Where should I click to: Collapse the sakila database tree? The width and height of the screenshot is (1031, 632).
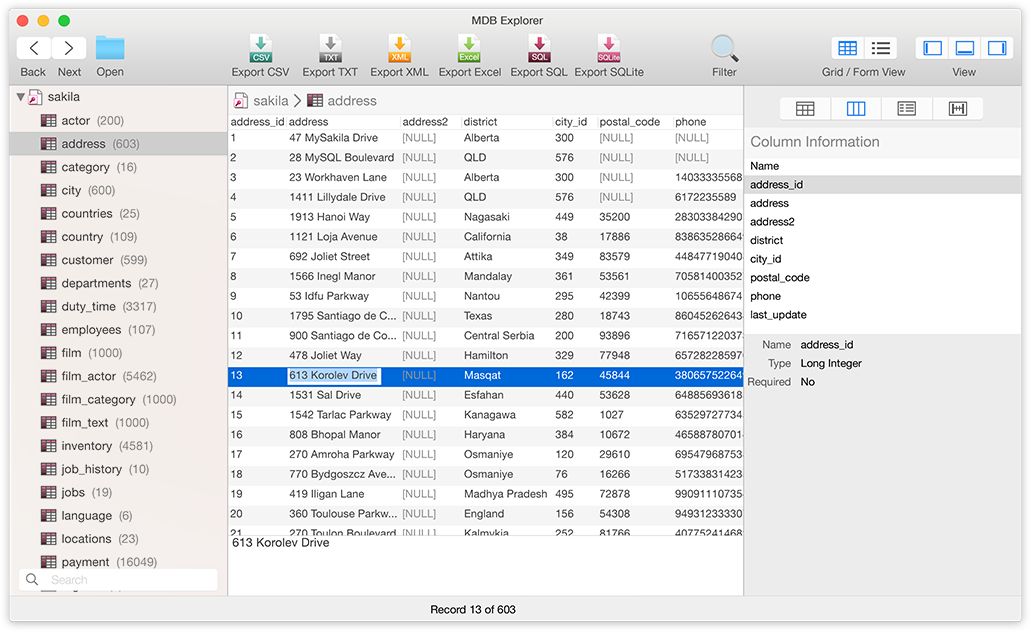click(x=21, y=97)
